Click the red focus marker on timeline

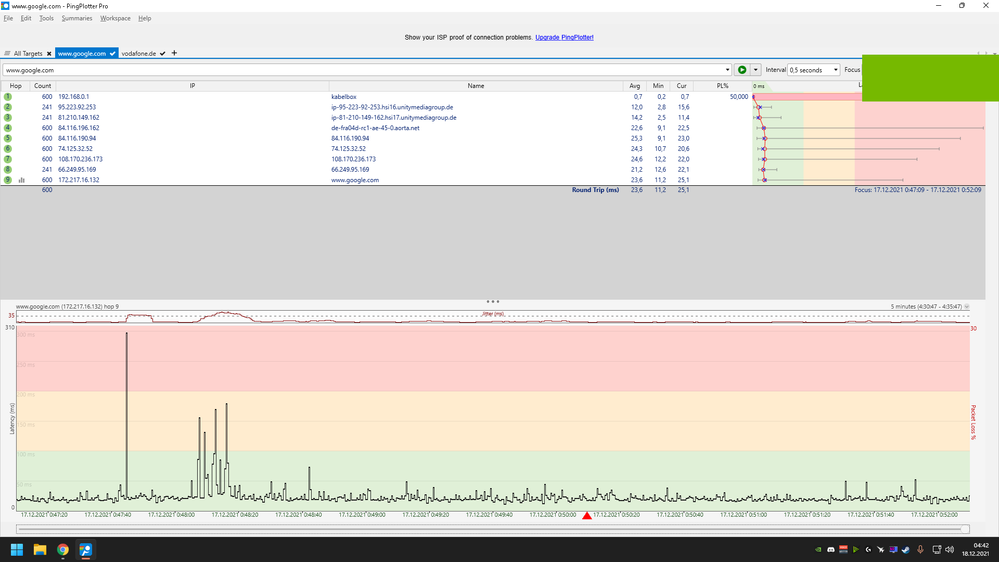(x=587, y=515)
